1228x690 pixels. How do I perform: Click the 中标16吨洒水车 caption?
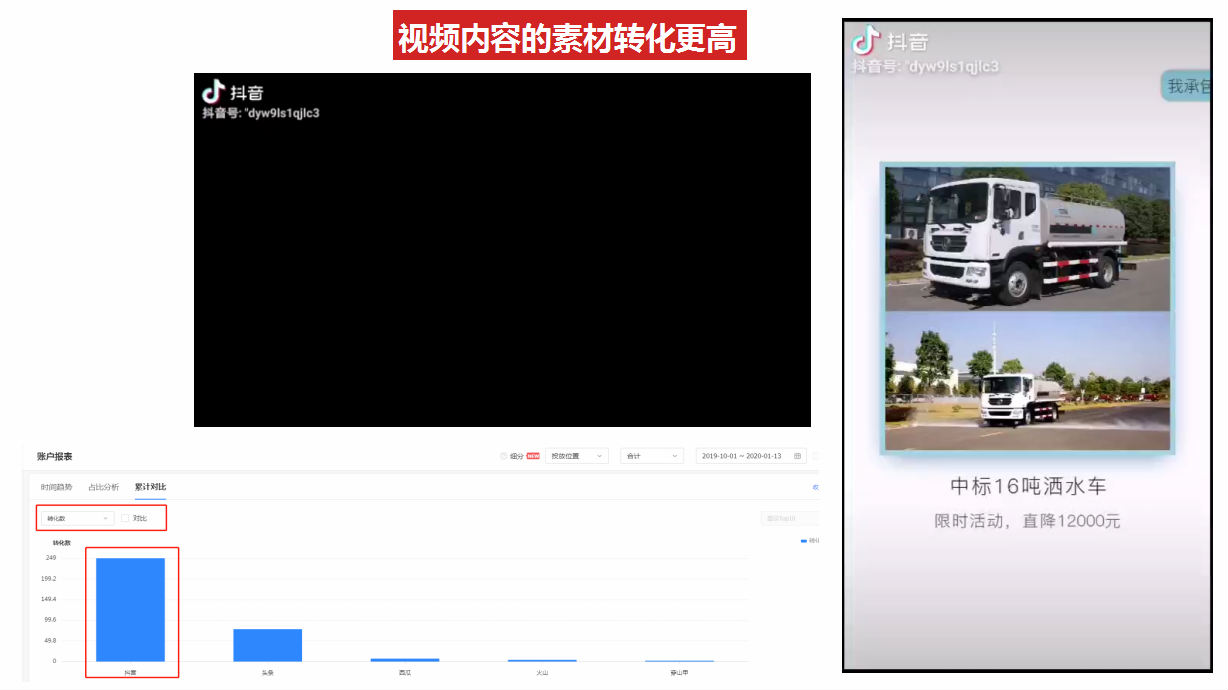pyautogui.click(x=1028, y=486)
